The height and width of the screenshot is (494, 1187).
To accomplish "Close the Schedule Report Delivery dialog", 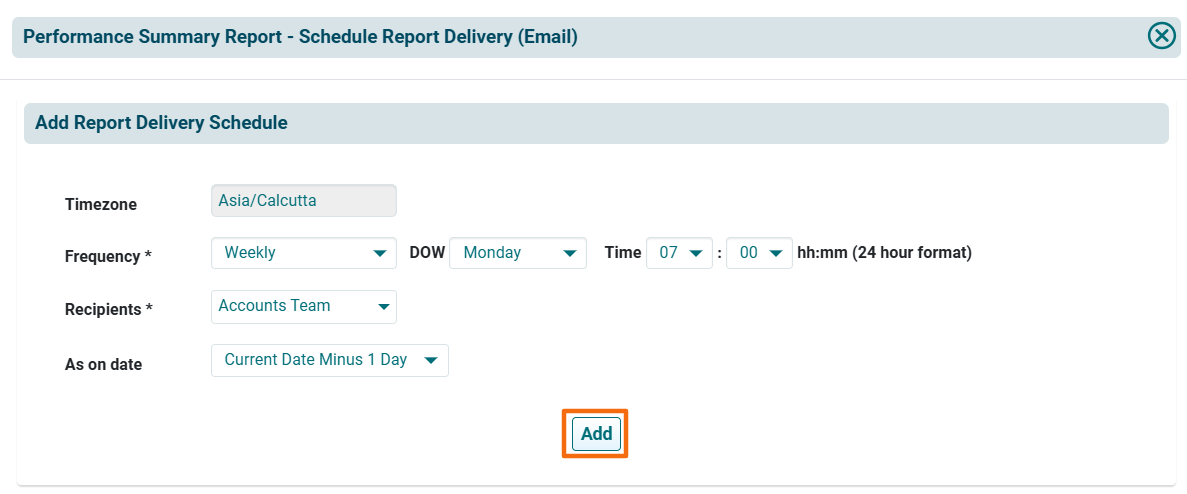I will (1161, 37).
